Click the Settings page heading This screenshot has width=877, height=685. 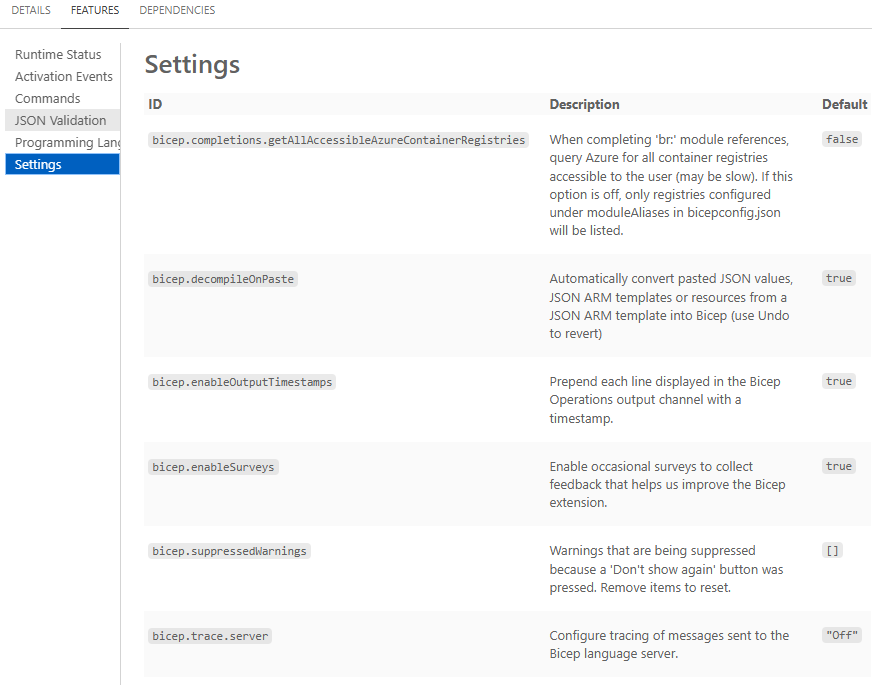point(192,64)
